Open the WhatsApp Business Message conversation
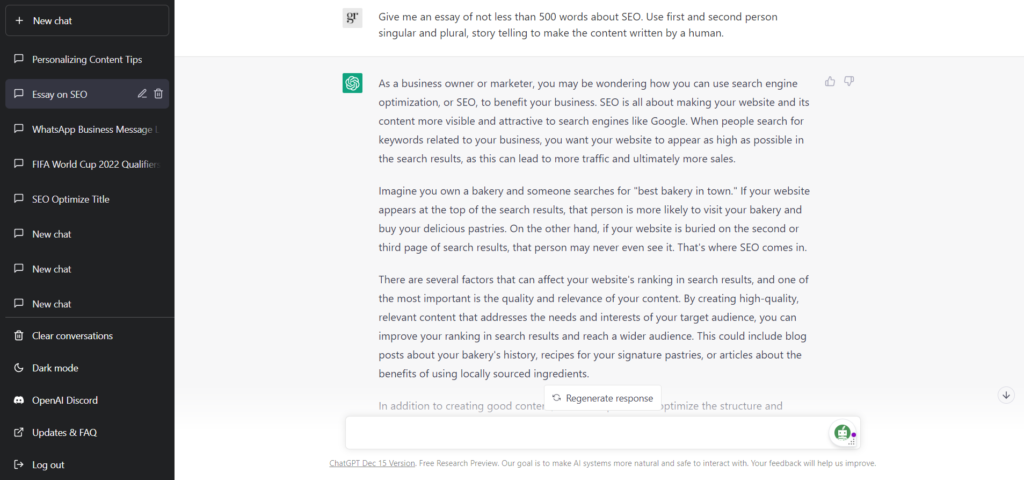Image resolution: width=1024 pixels, height=480 pixels. pyautogui.click(x=87, y=129)
